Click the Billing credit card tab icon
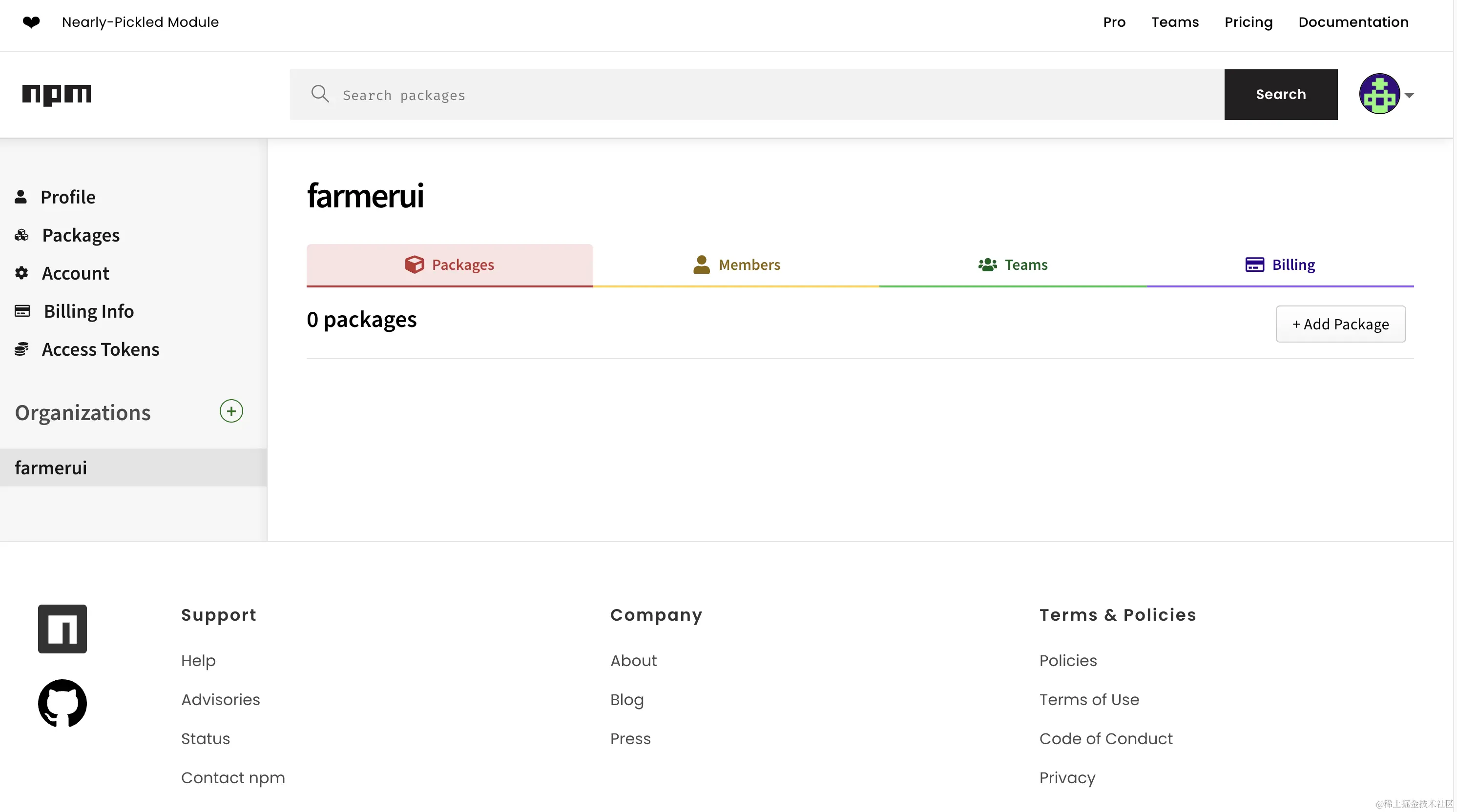The image size is (1457, 812). 1254,264
